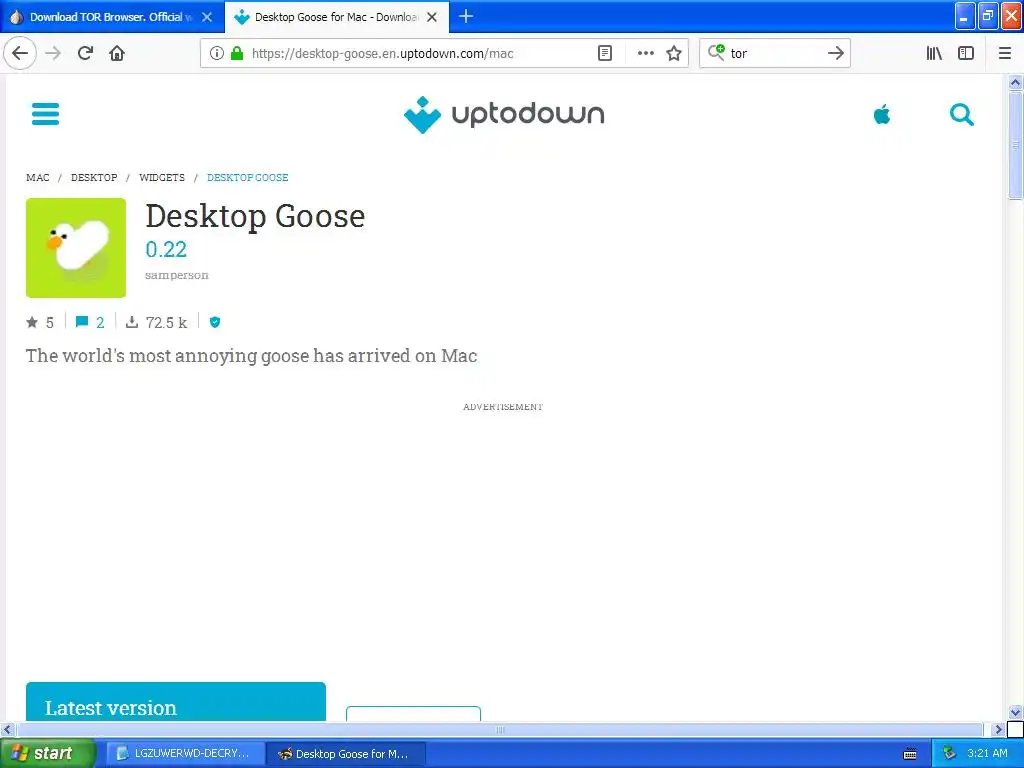Show site information icon in address bar
The image size is (1024, 768).
point(216,53)
